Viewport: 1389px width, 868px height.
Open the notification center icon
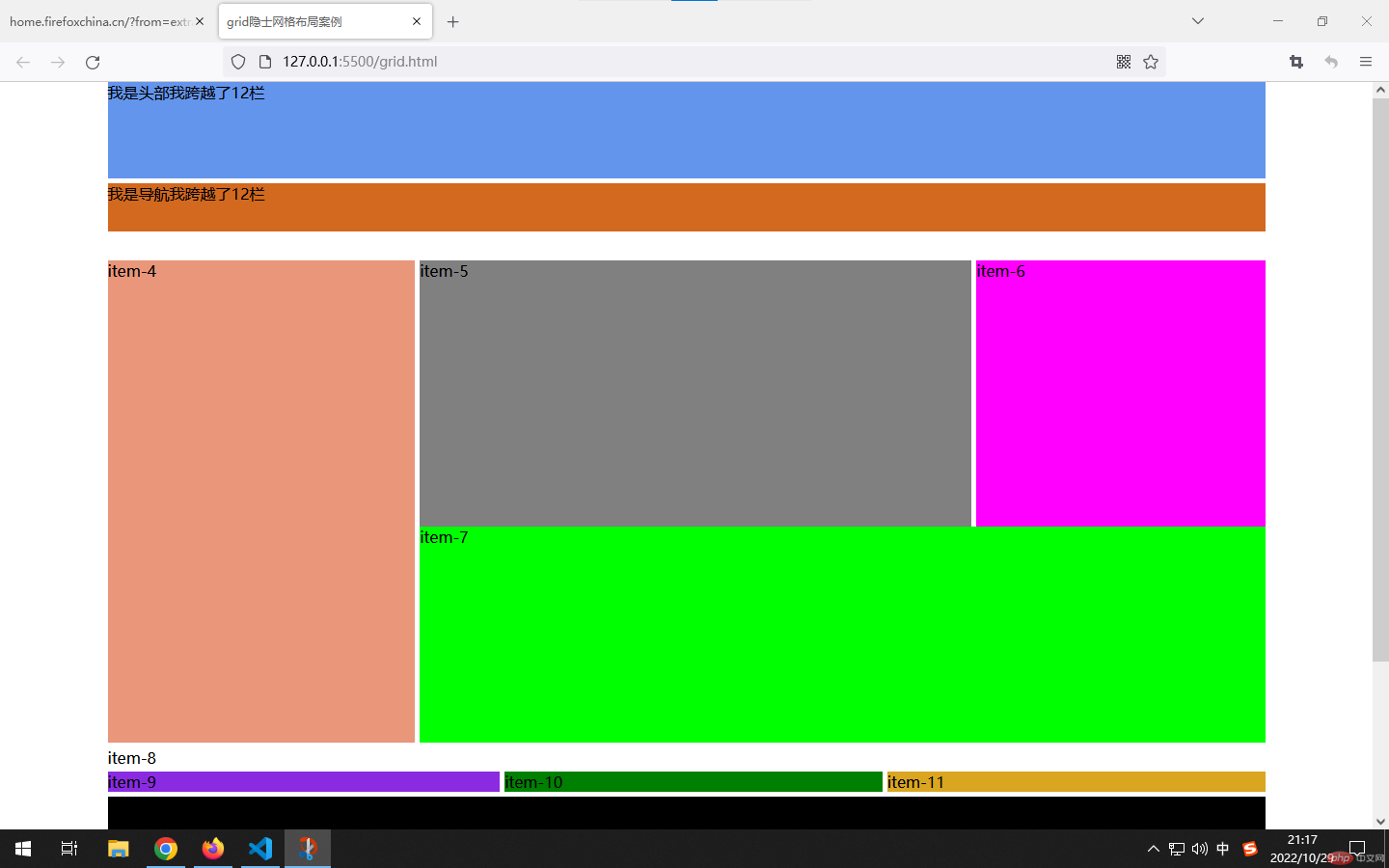(1357, 849)
